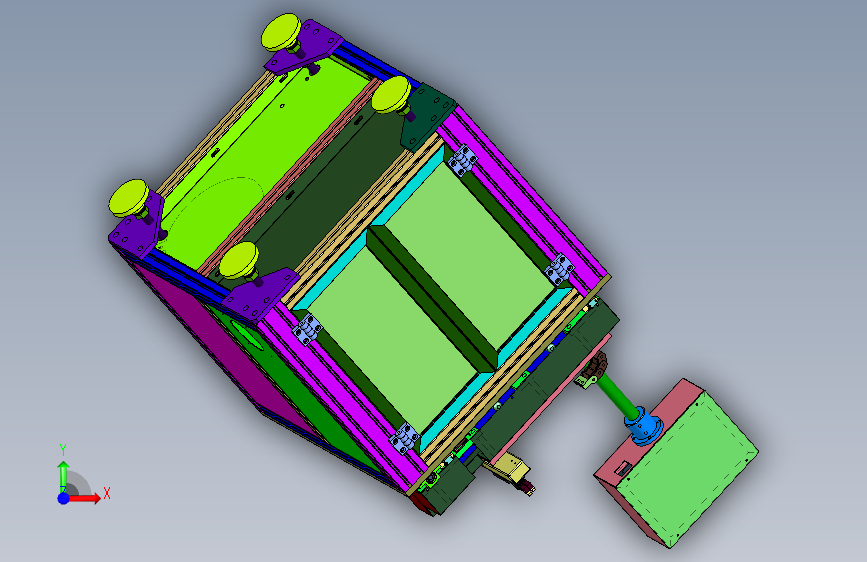
Task: Select the small yellow connector near the bottom edge
Action: coord(511,468)
